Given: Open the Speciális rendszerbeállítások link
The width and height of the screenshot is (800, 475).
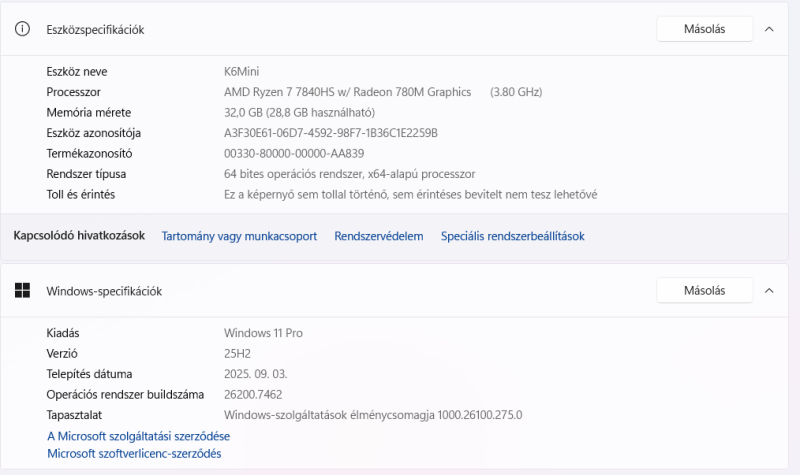Looking at the screenshot, I should pyautogui.click(x=512, y=236).
